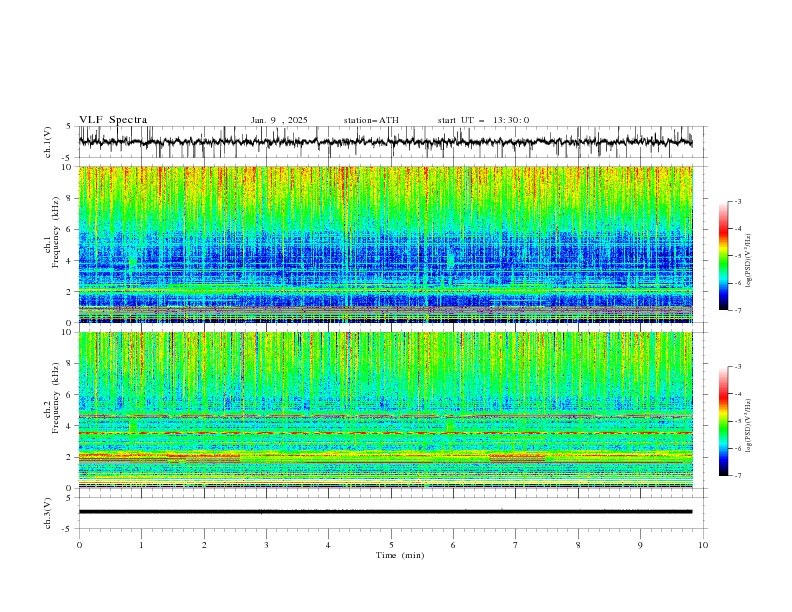Click the ch.2 "Frequency (kHz)" axis label
Image resolution: width=792 pixels, height=612 pixels.
(56, 398)
